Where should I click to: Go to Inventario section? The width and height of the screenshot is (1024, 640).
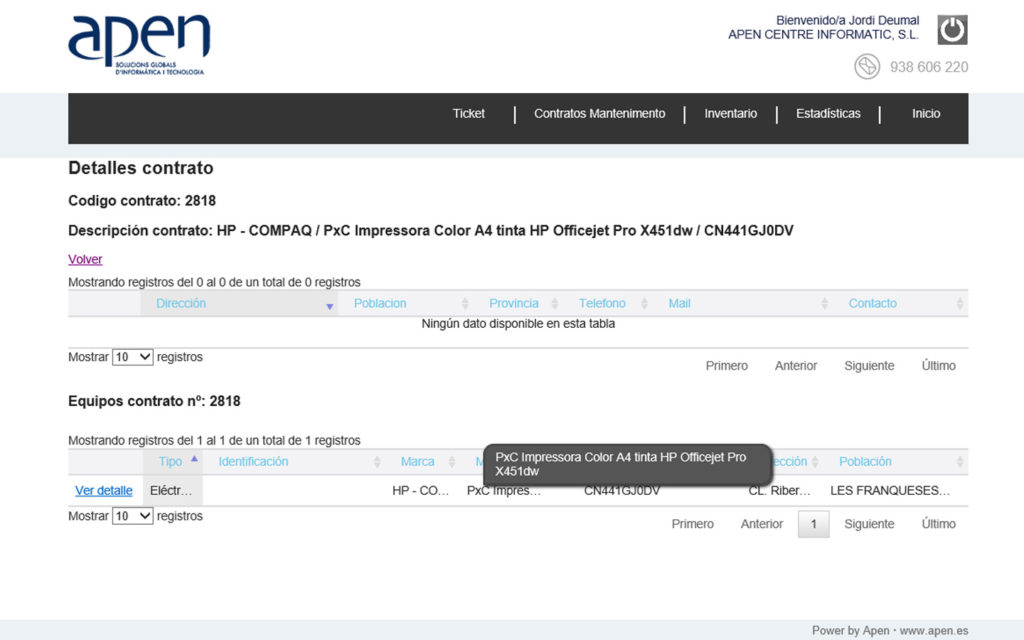coord(730,114)
